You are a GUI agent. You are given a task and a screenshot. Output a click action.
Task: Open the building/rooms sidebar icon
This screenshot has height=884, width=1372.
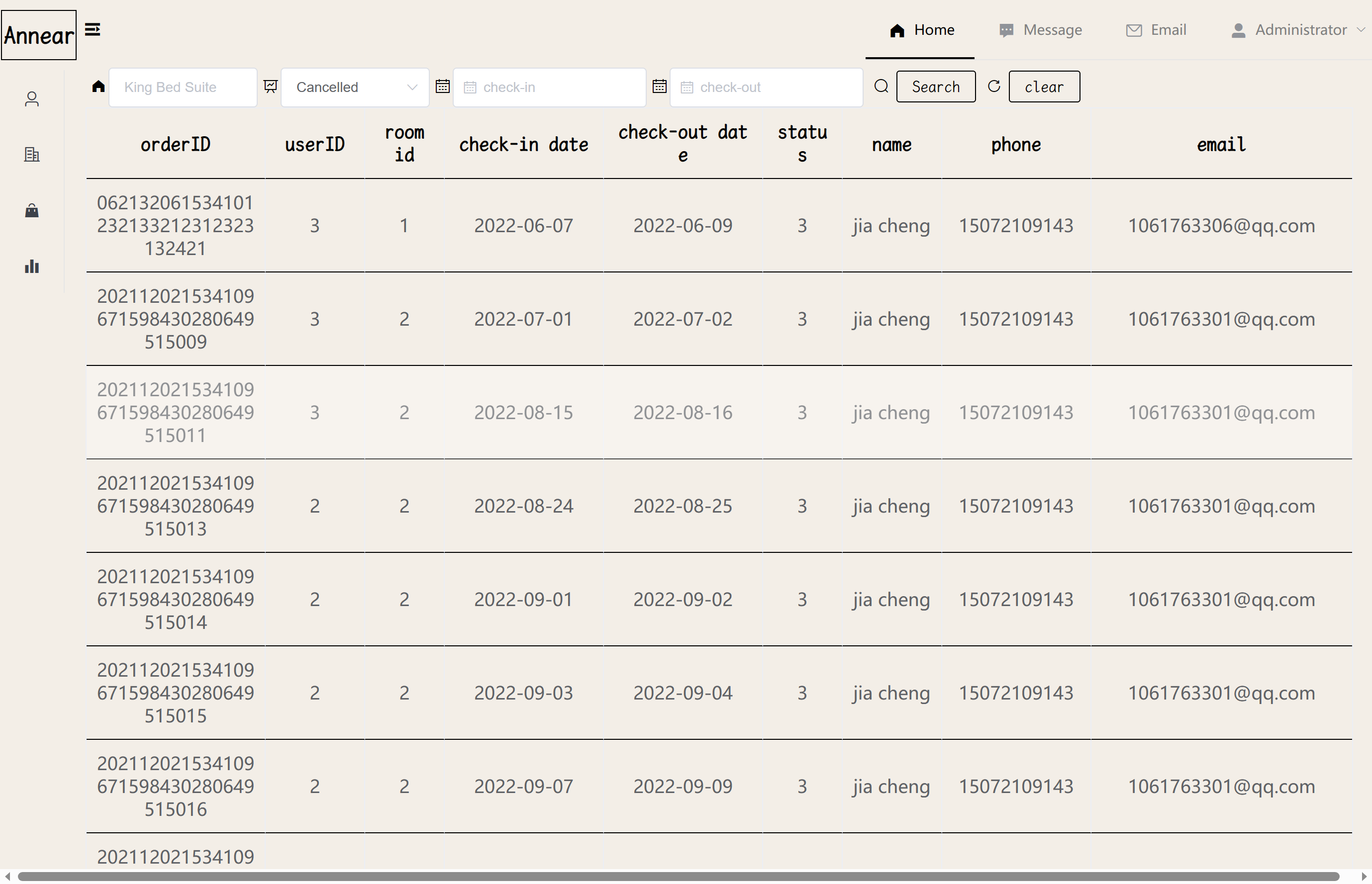click(32, 155)
